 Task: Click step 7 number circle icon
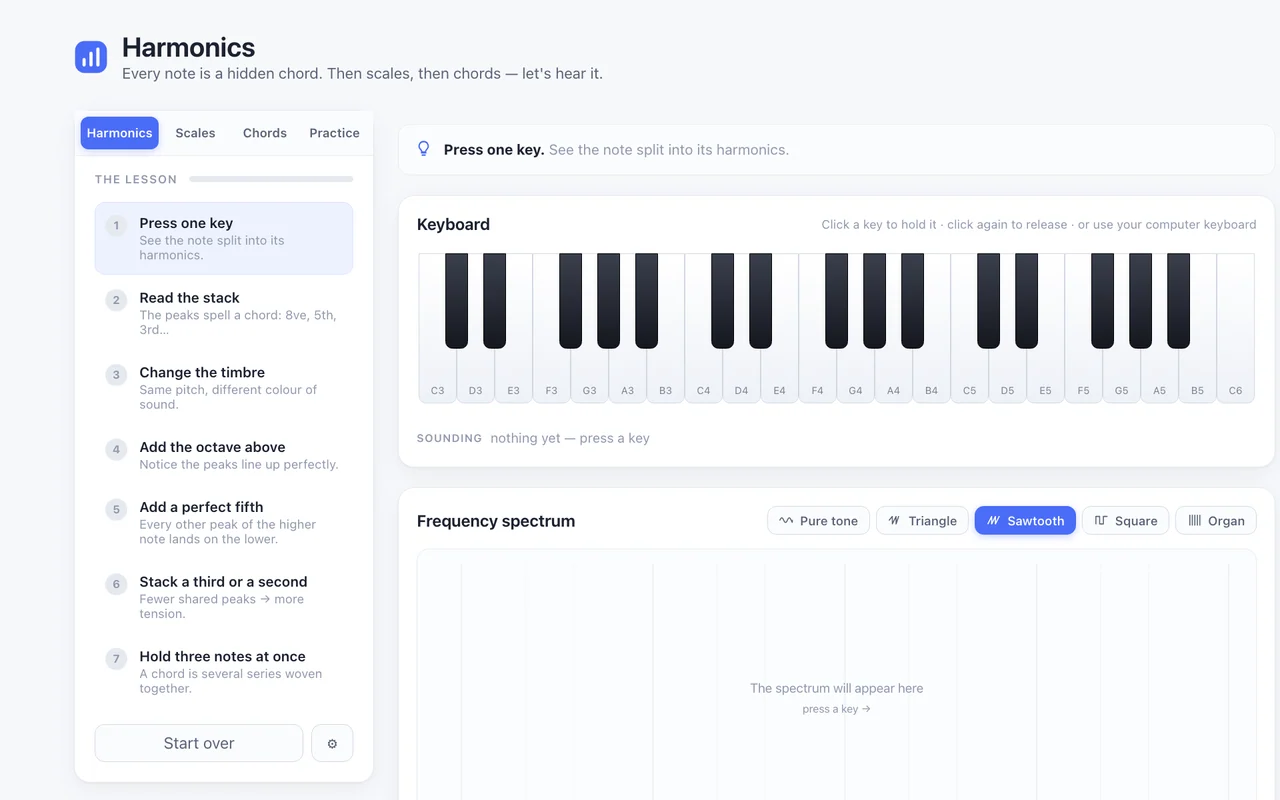pyautogui.click(x=116, y=659)
